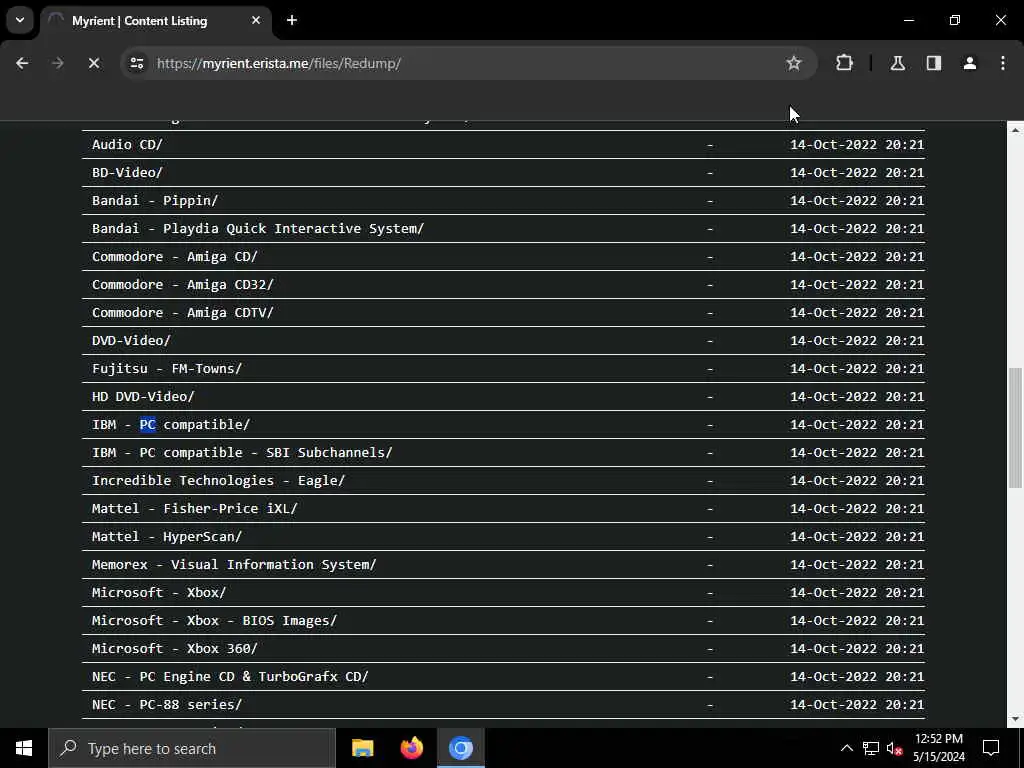This screenshot has width=1024, height=768.
Task: Open the BD-Video/ folder
Action: point(127,172)
